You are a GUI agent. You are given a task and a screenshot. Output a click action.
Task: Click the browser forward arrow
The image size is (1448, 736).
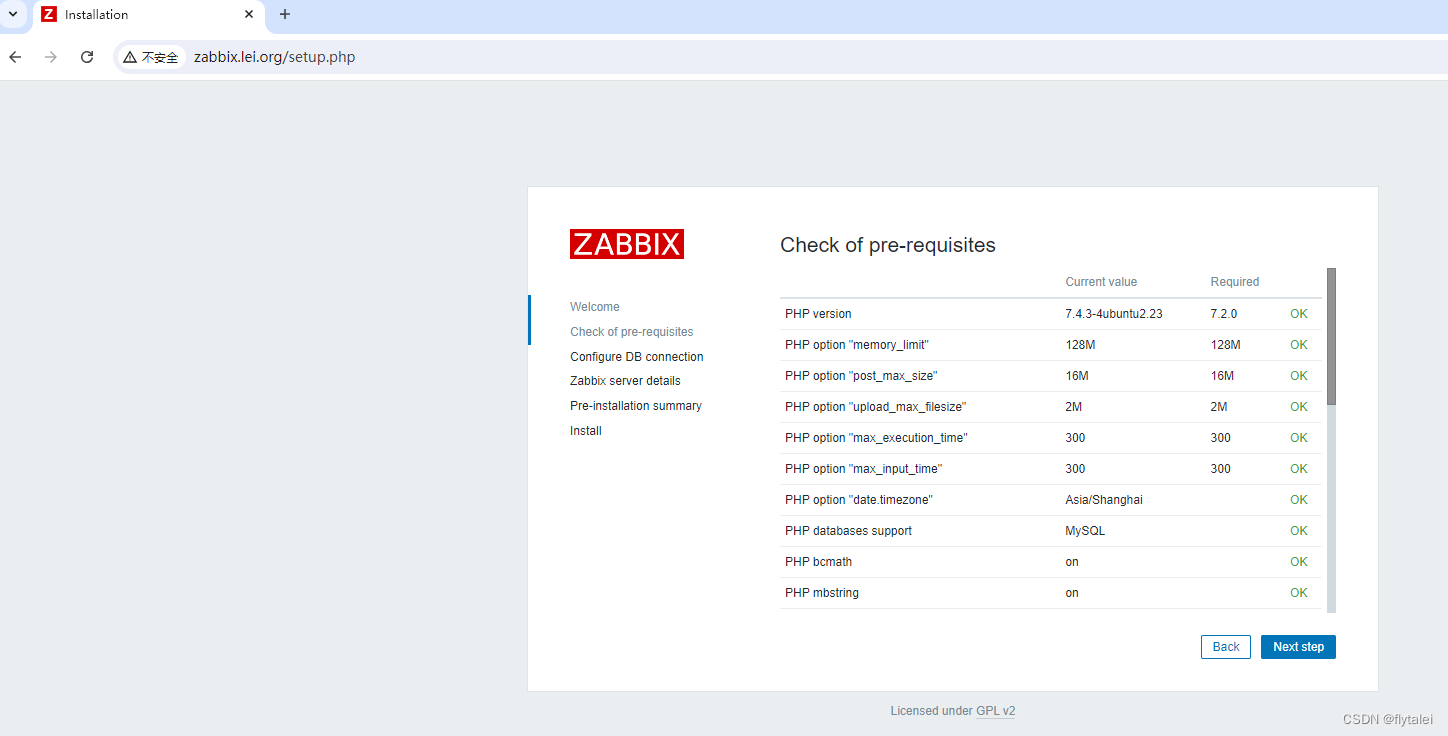coord(51,57)
